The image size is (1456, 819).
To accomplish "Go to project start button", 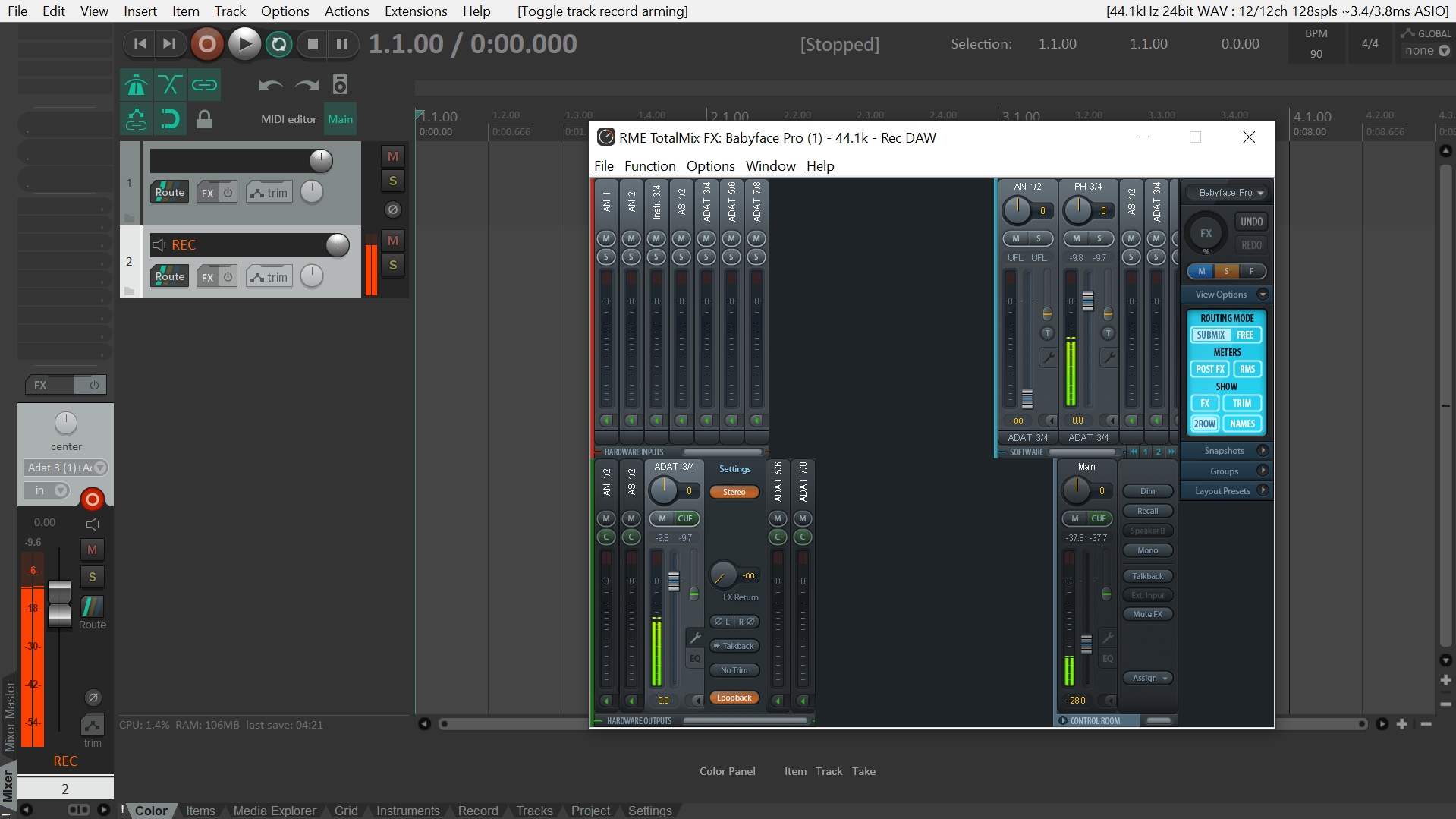I will [x=140, y=44].
